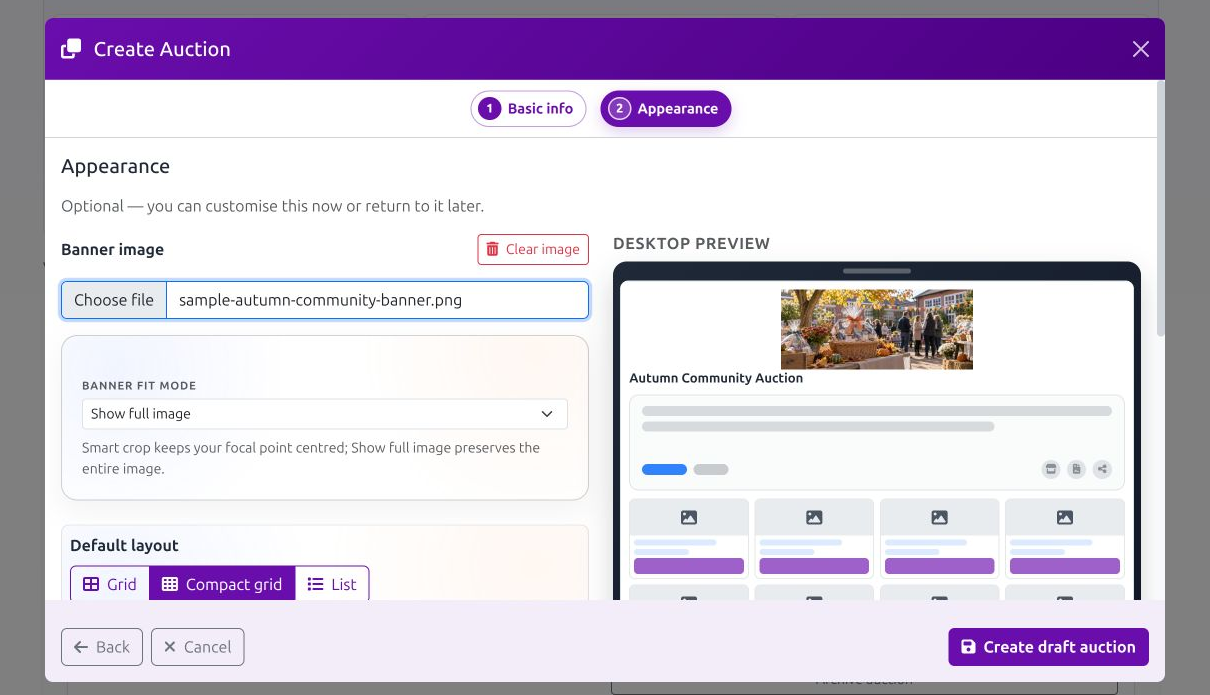
Task: Click the storefront icon in desktop preview
Action: pos(1051,469)
